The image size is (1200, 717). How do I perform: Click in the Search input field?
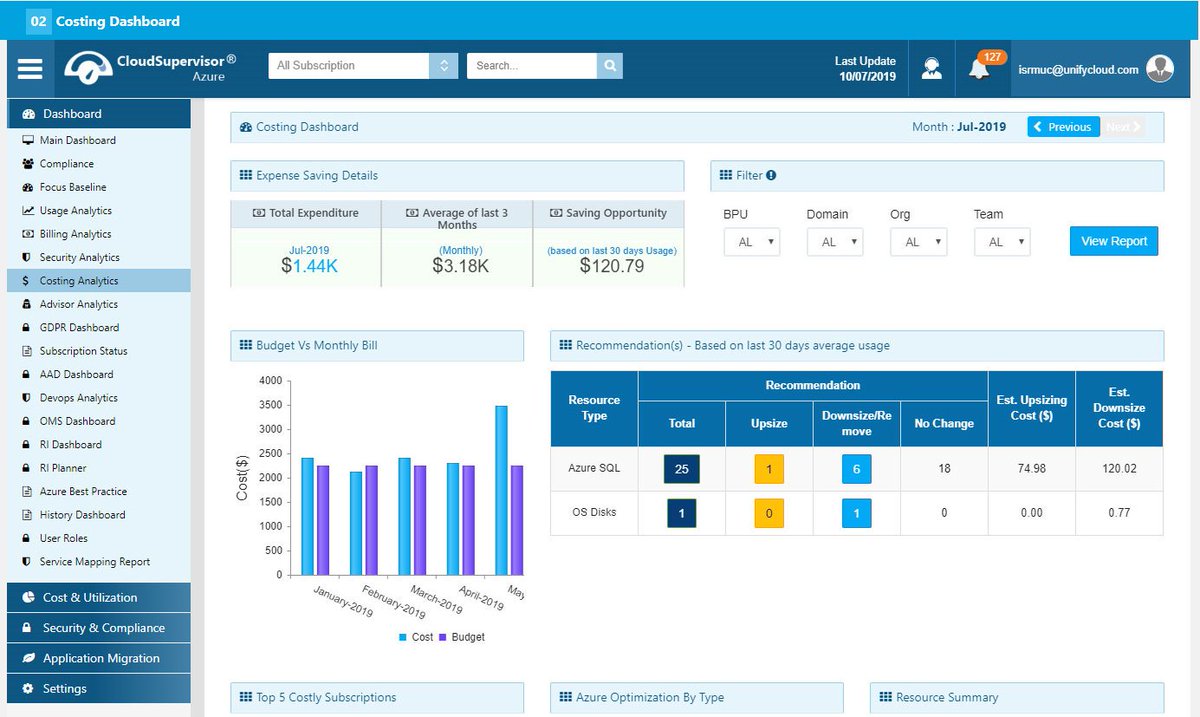coord(532,66)
